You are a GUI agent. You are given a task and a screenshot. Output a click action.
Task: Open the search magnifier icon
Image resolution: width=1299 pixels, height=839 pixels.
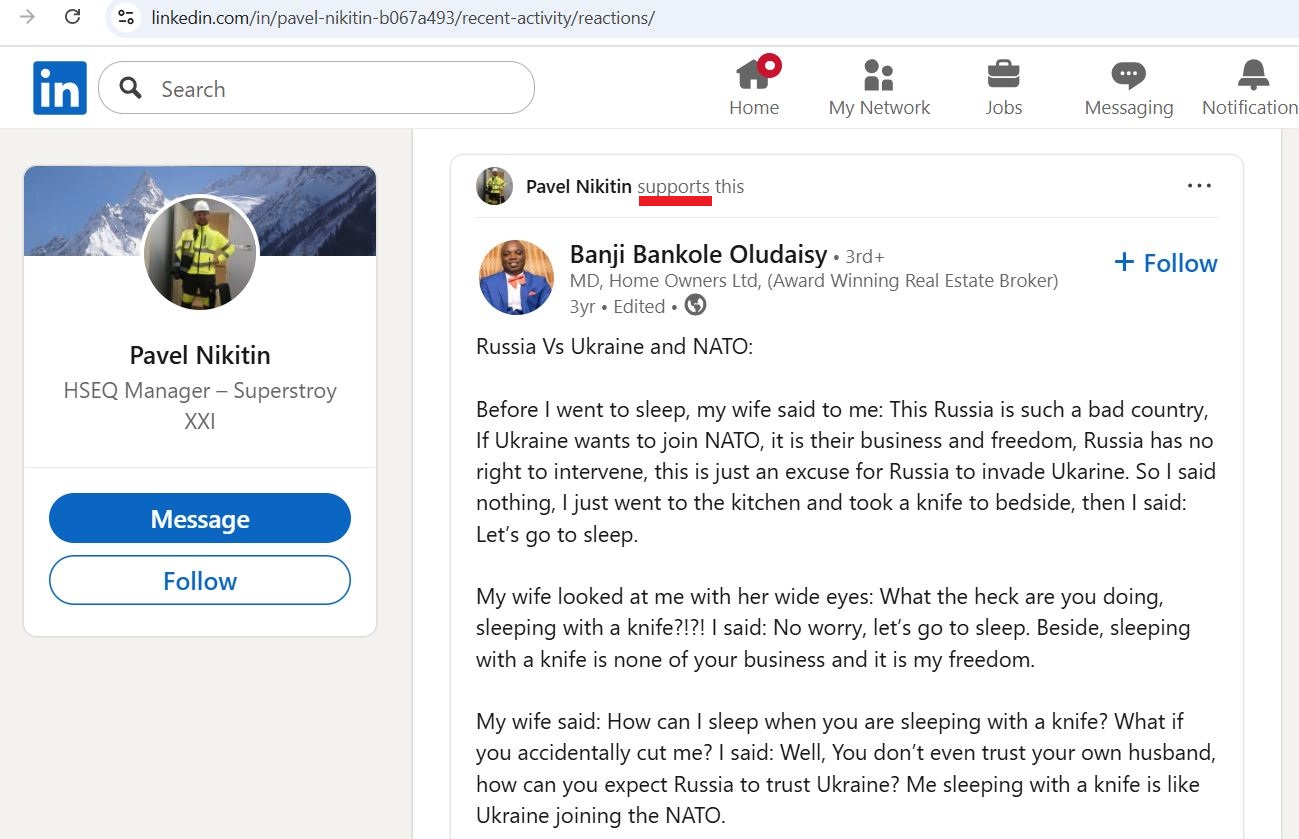click(129, 88)
